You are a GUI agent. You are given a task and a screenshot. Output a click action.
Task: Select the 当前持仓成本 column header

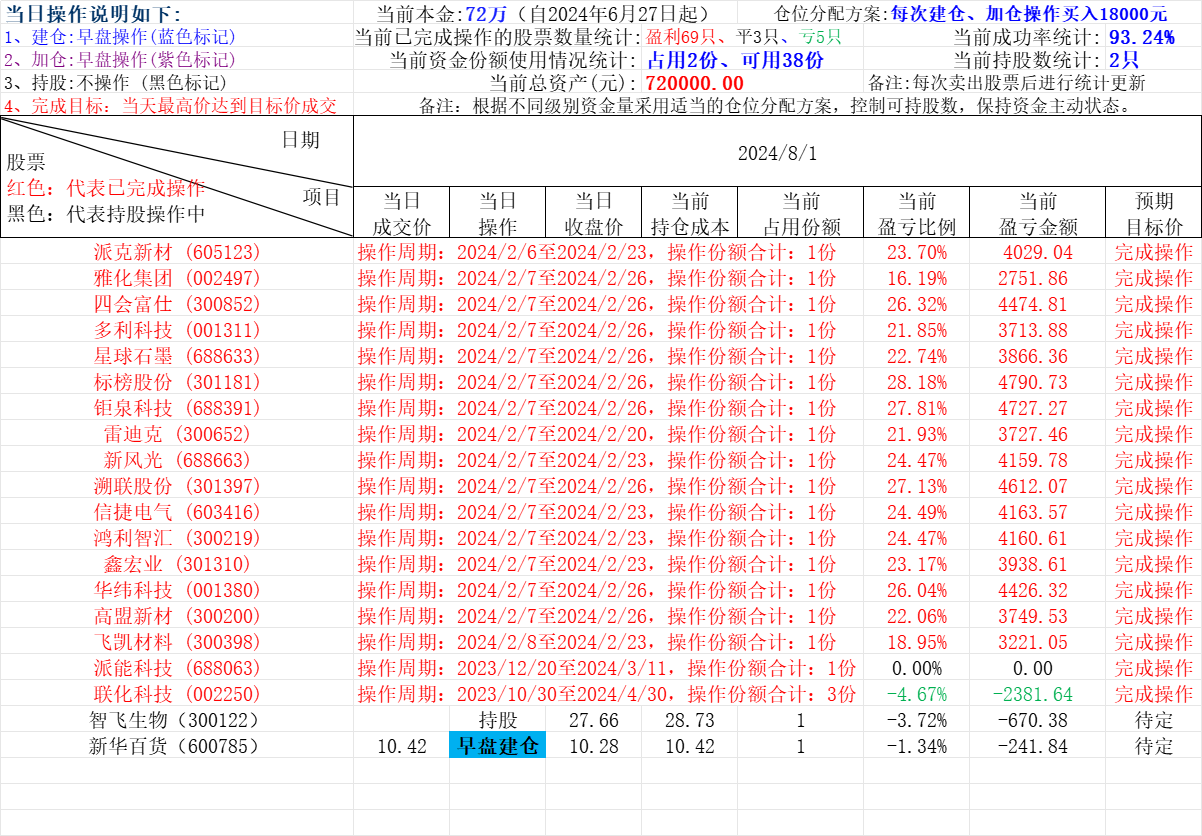(x=689, y=214)
